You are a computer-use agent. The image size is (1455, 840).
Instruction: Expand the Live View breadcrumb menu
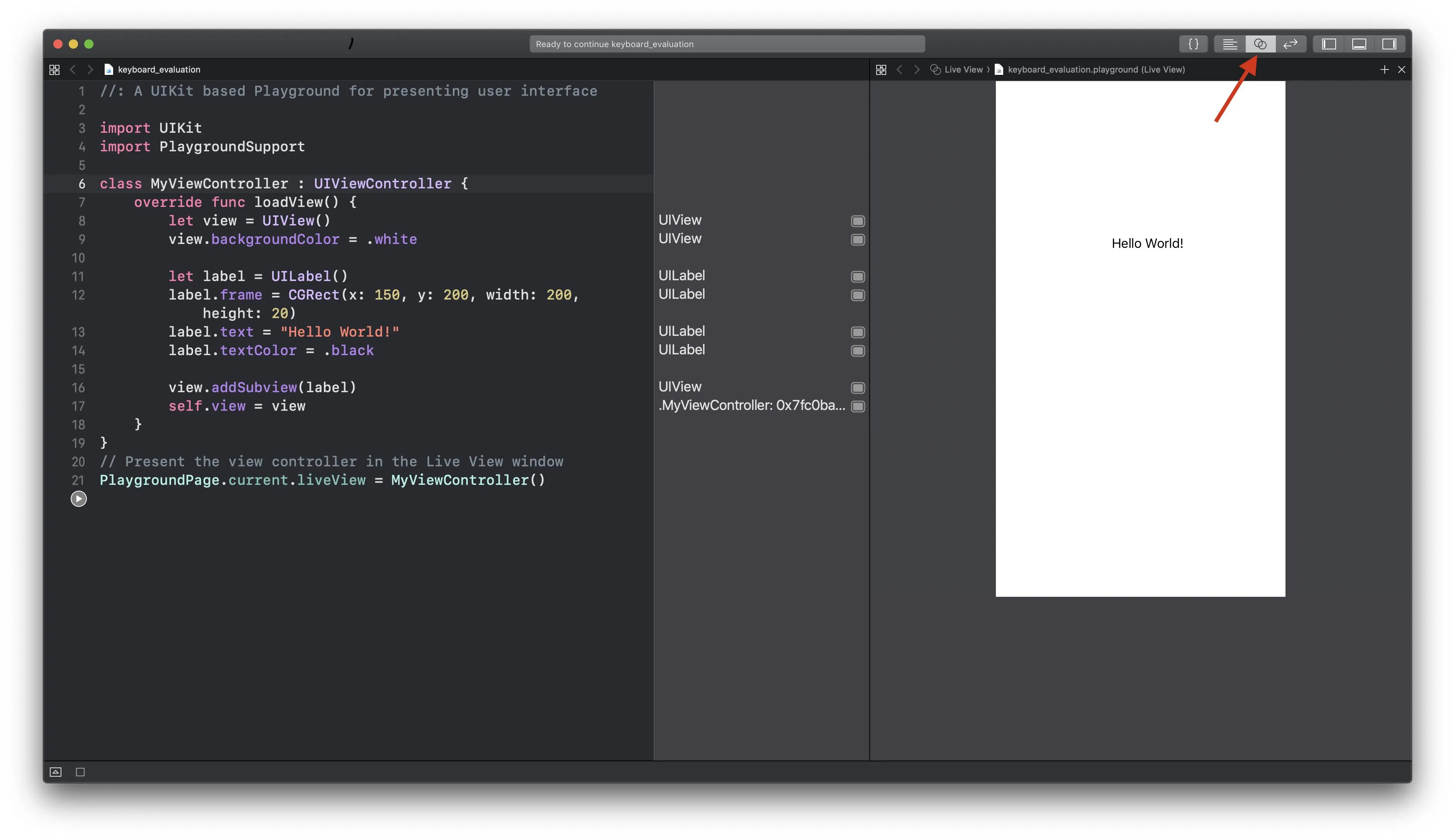coord(962,69)
